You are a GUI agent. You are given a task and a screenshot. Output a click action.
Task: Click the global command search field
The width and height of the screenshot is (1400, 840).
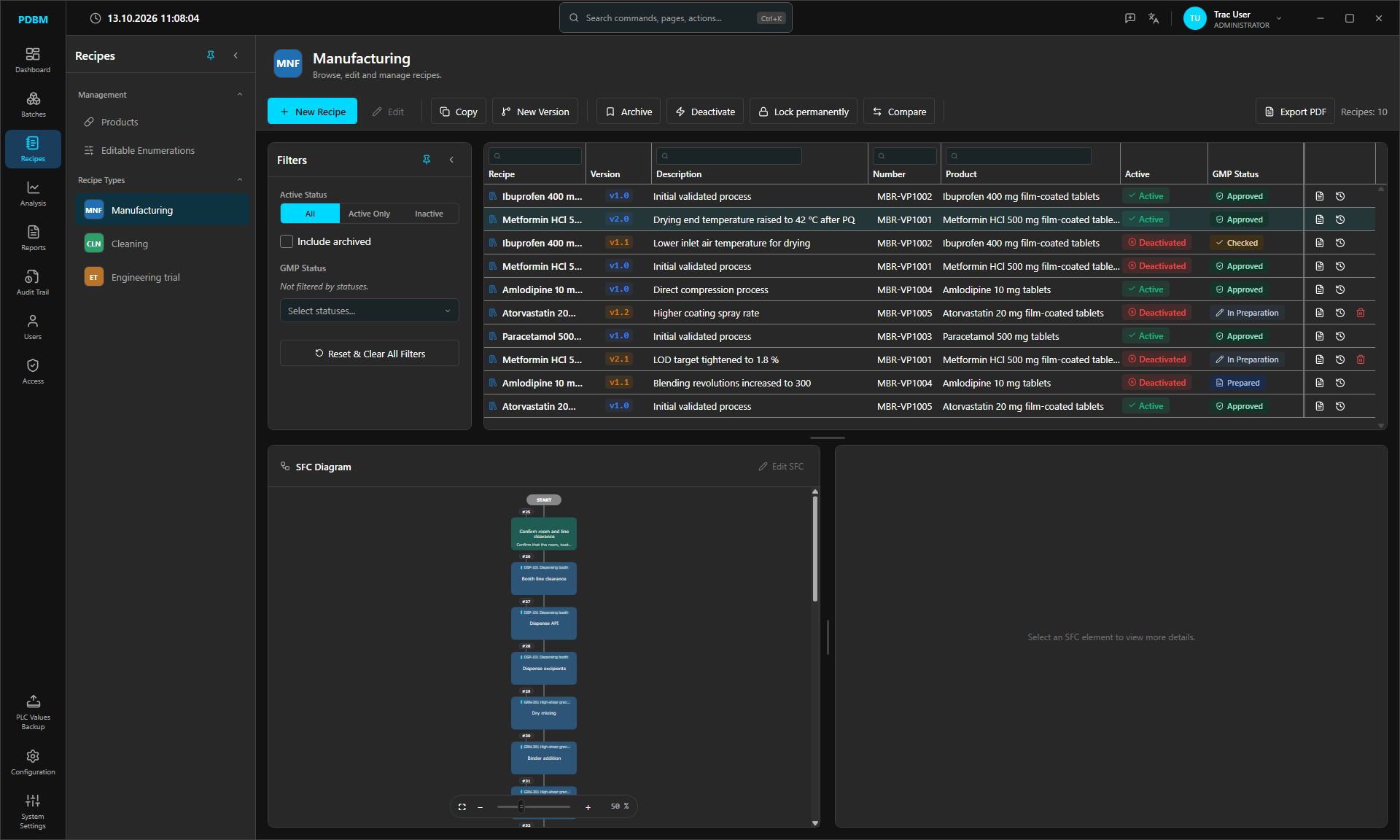[x=675, y=18]
